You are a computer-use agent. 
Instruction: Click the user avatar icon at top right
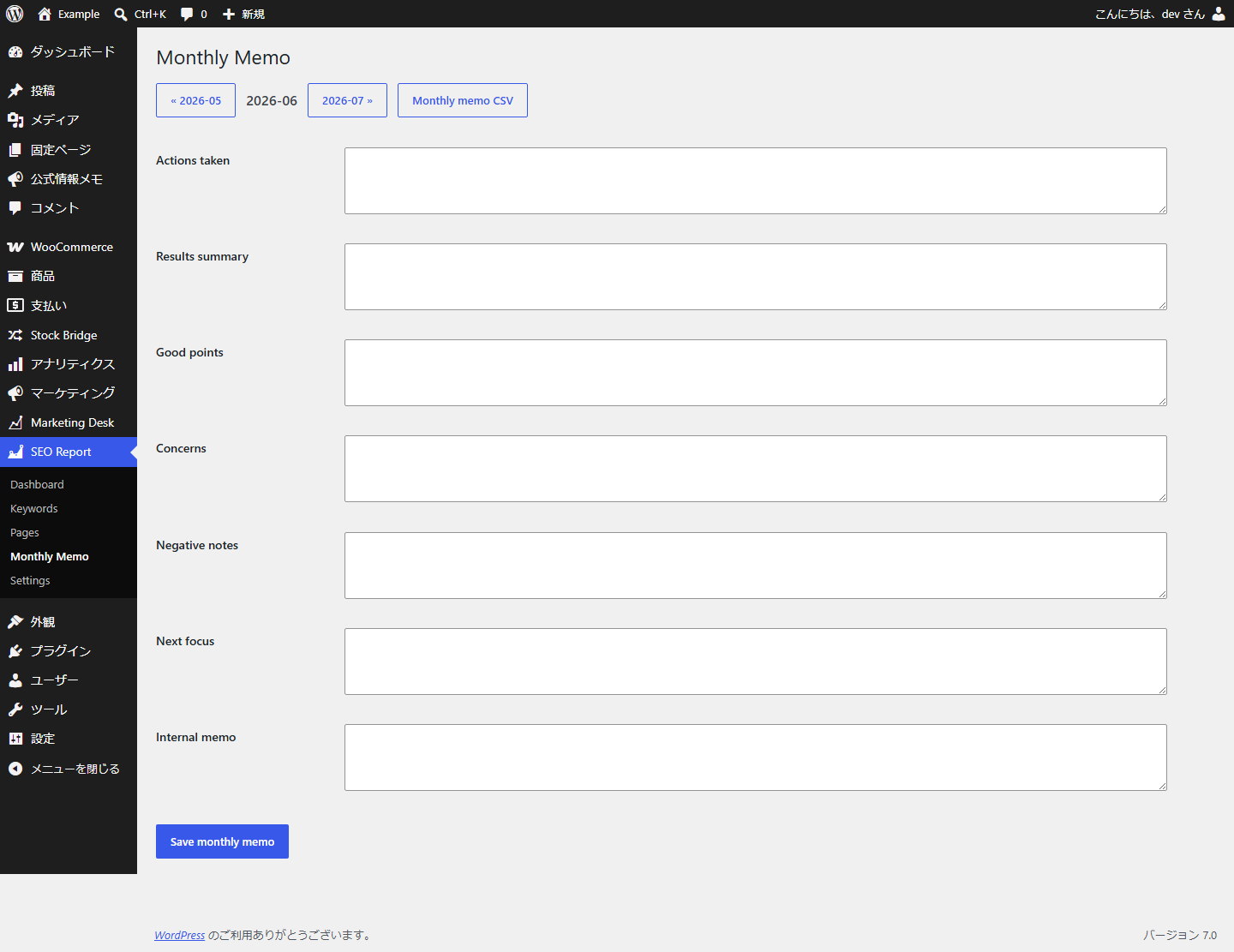[x=1219, y=14]
